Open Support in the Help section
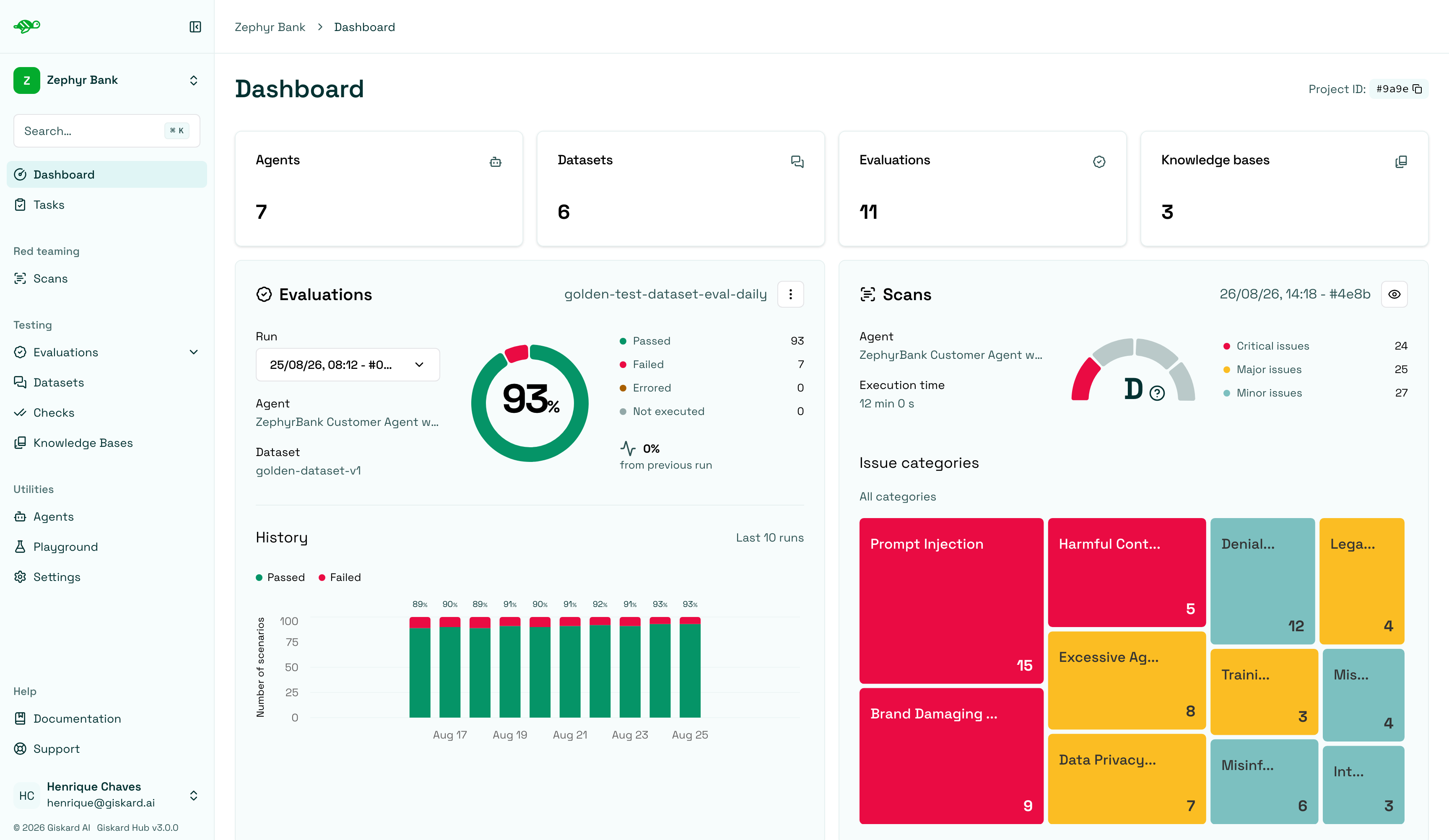Screen dimensions: 1449x840 point(107,749)
